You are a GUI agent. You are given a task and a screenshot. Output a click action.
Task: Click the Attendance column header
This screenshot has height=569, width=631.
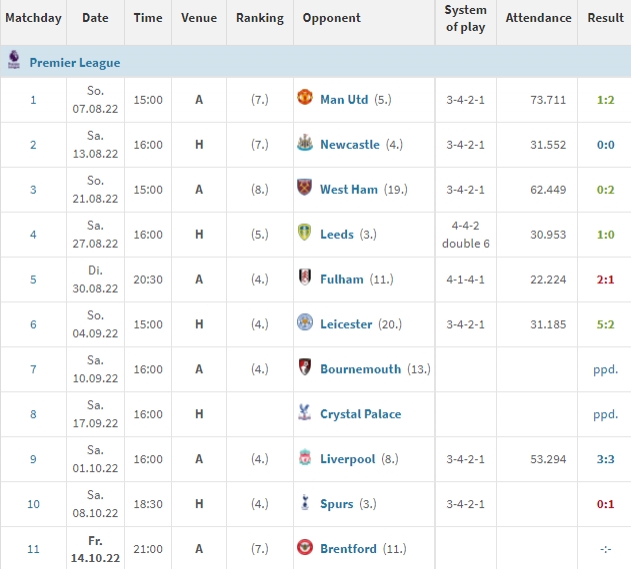point(538,18)
